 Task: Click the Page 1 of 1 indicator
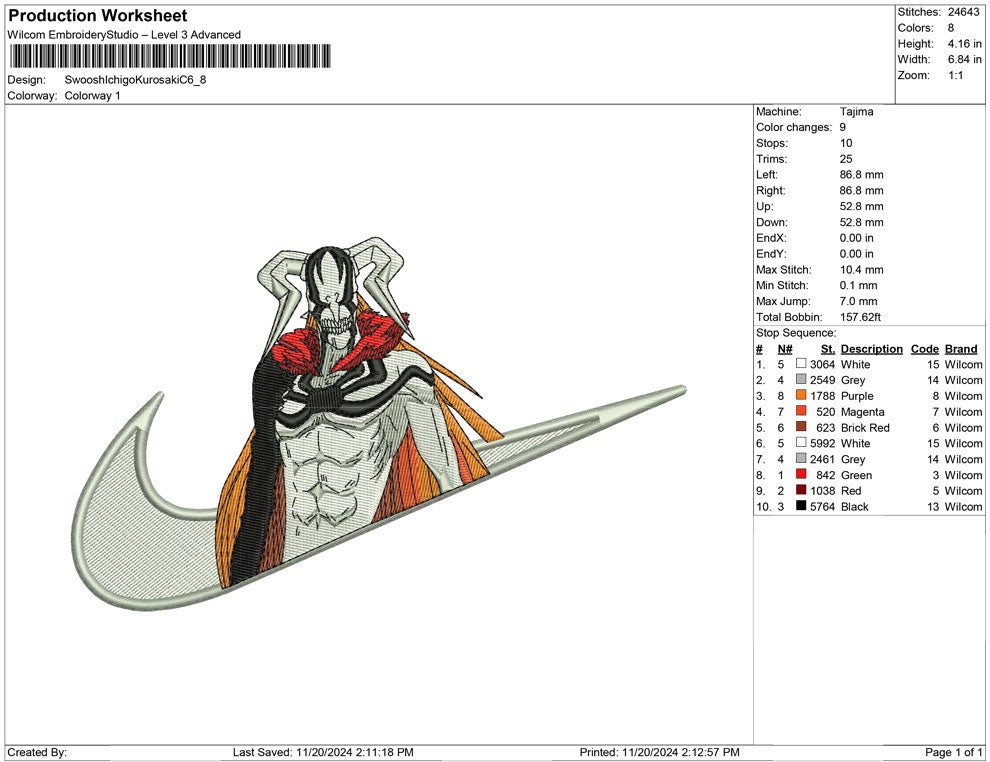(x=954, y=752)
